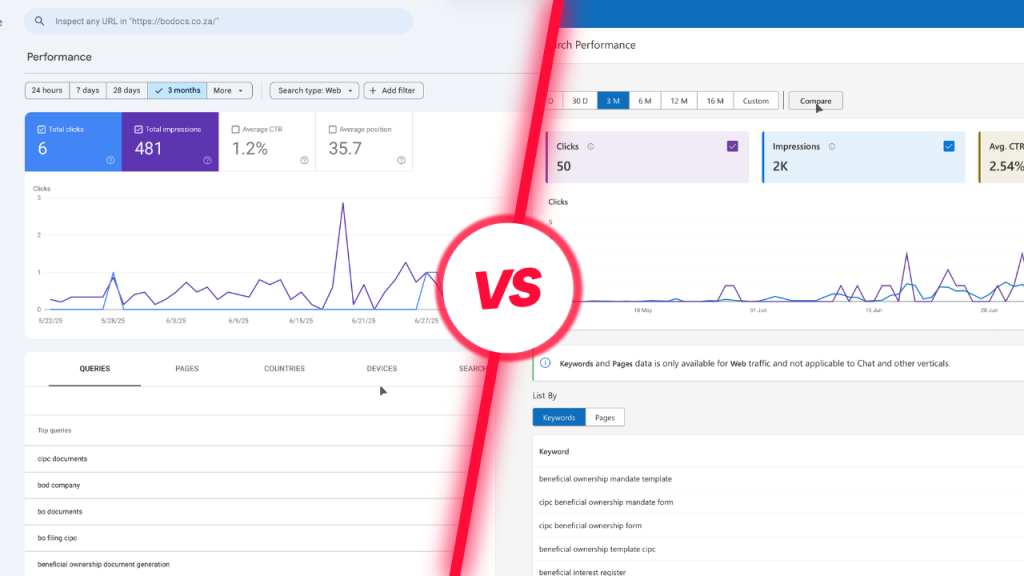The image size is (1024, 576).
Task: Click info icon next to Bing Impressions label
Action: coord(831,147)
